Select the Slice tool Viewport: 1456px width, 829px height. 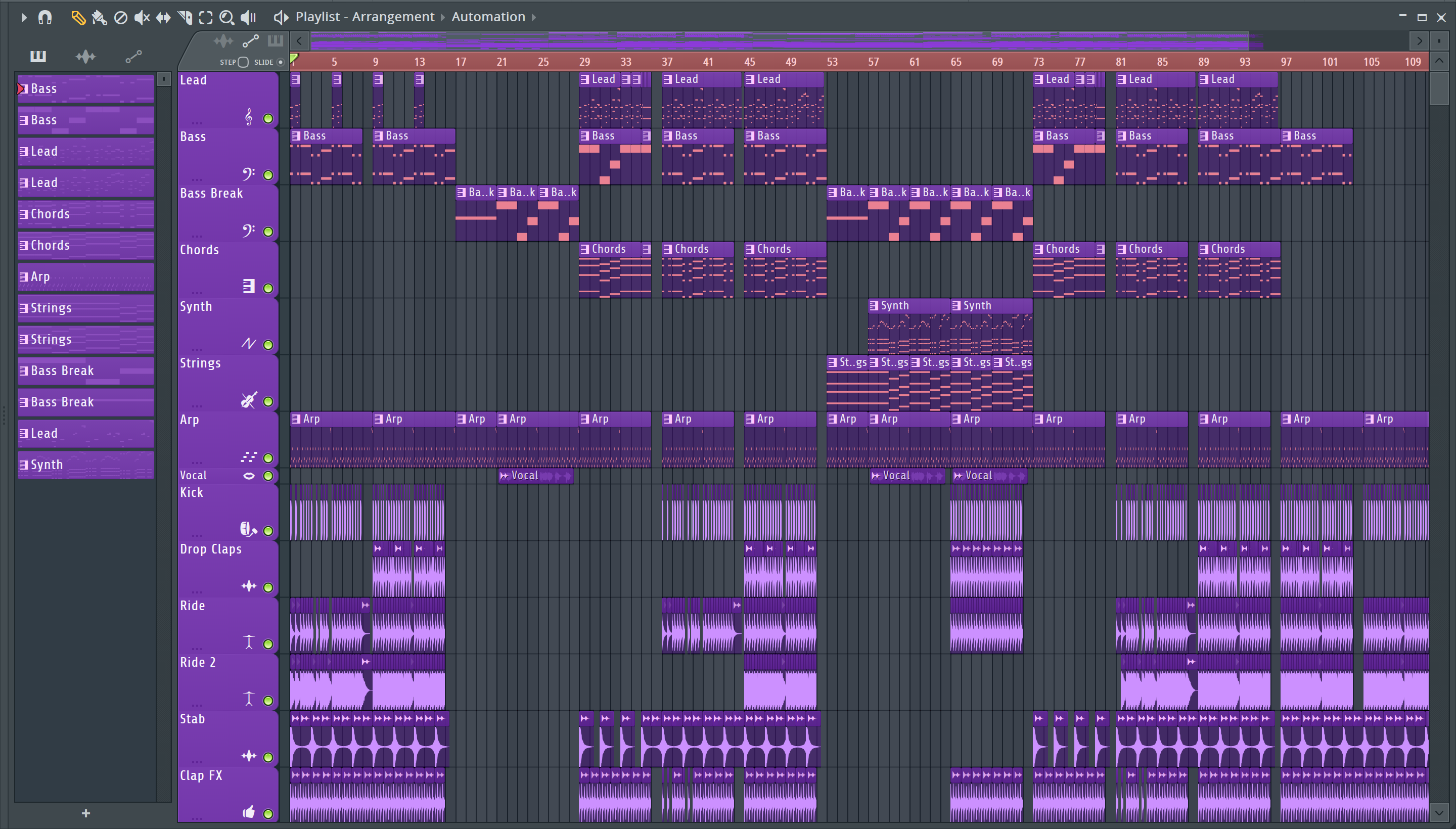pyautogui.click(x=185, y=18)
